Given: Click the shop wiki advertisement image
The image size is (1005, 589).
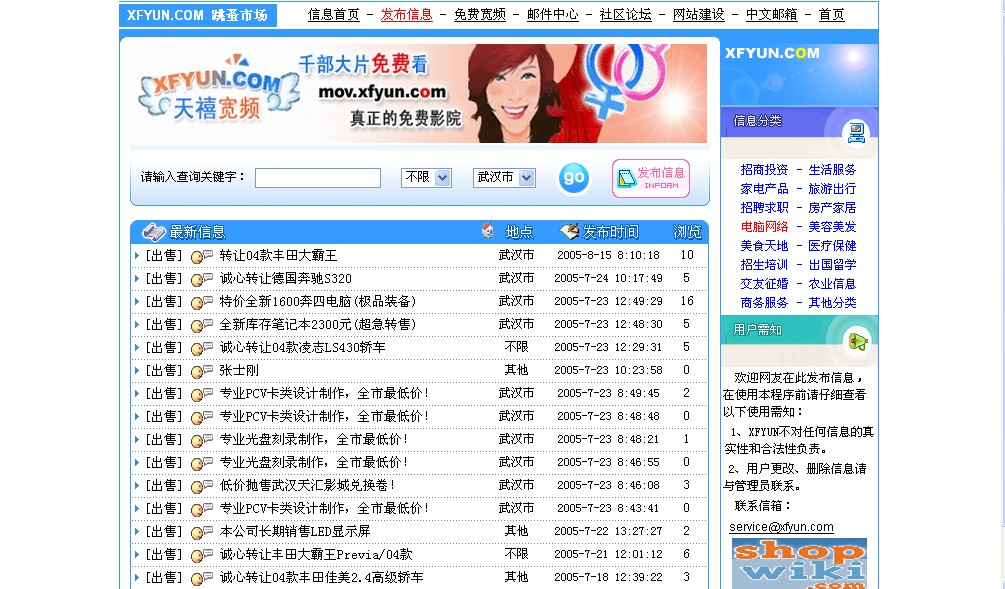Looking at the screenshot, I should (x=799, y=563).
